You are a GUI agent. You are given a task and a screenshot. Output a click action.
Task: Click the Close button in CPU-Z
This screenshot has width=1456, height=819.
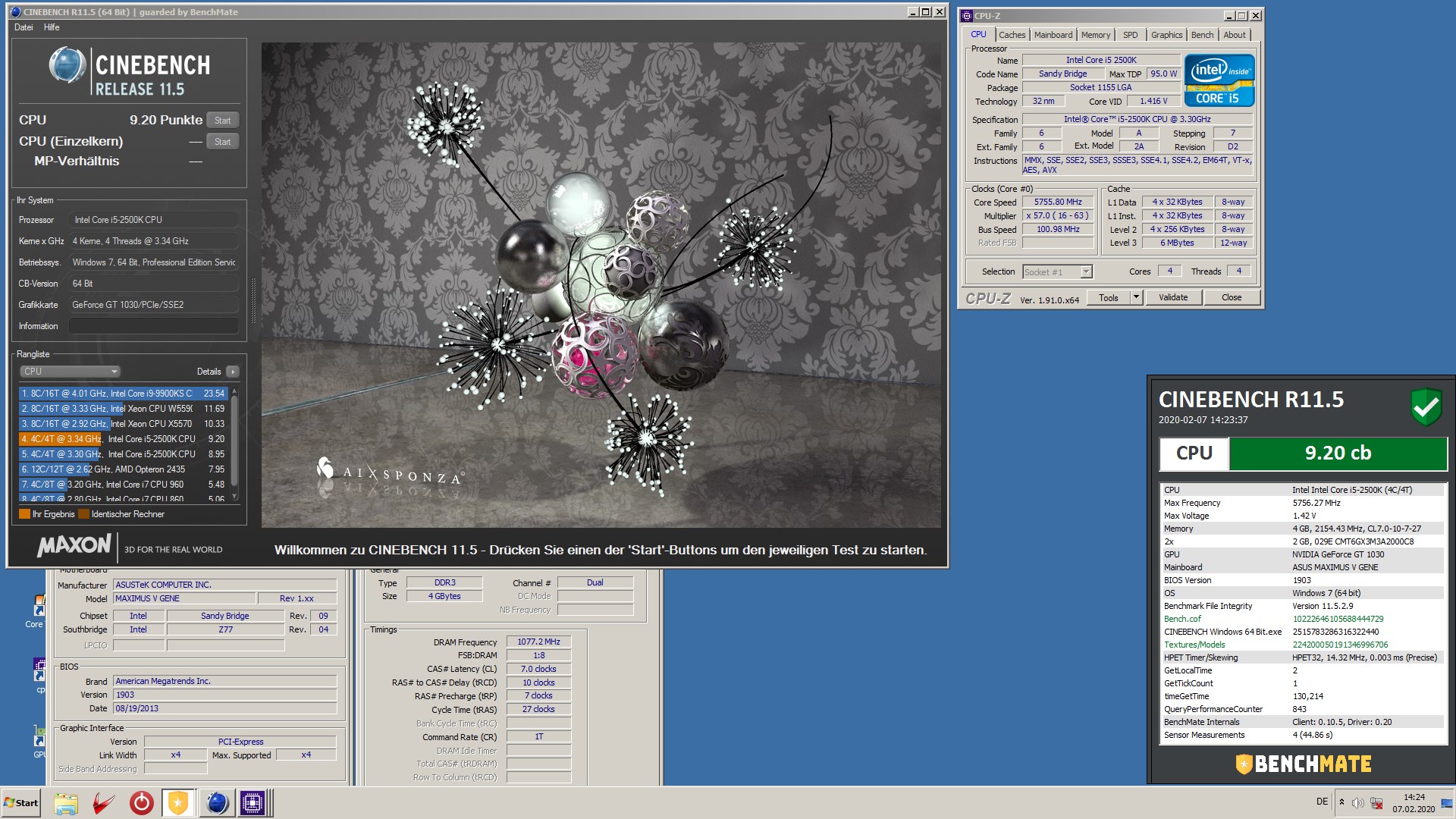[1232, 297]
